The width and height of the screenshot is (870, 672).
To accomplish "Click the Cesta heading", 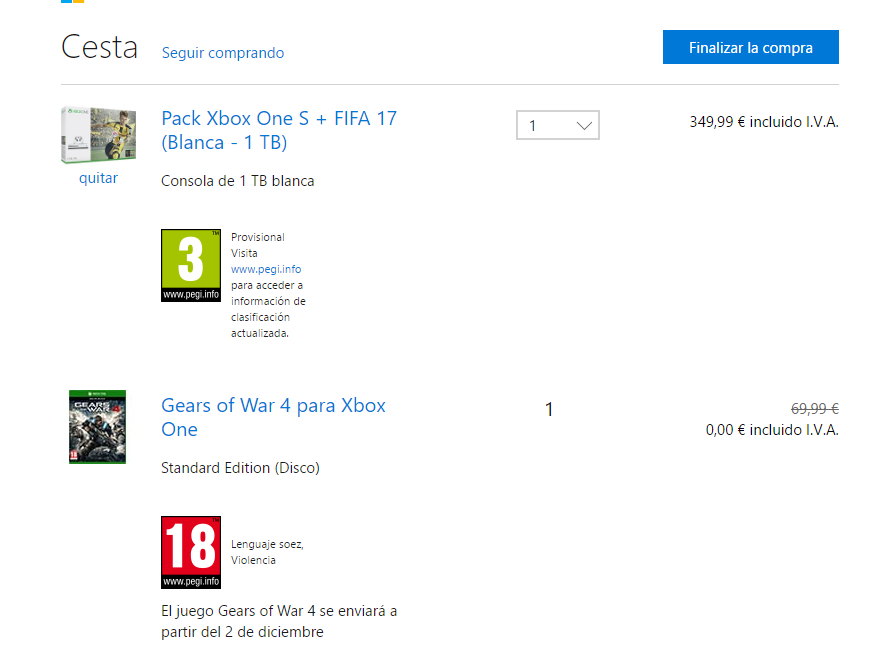I will tap(99, 47).
